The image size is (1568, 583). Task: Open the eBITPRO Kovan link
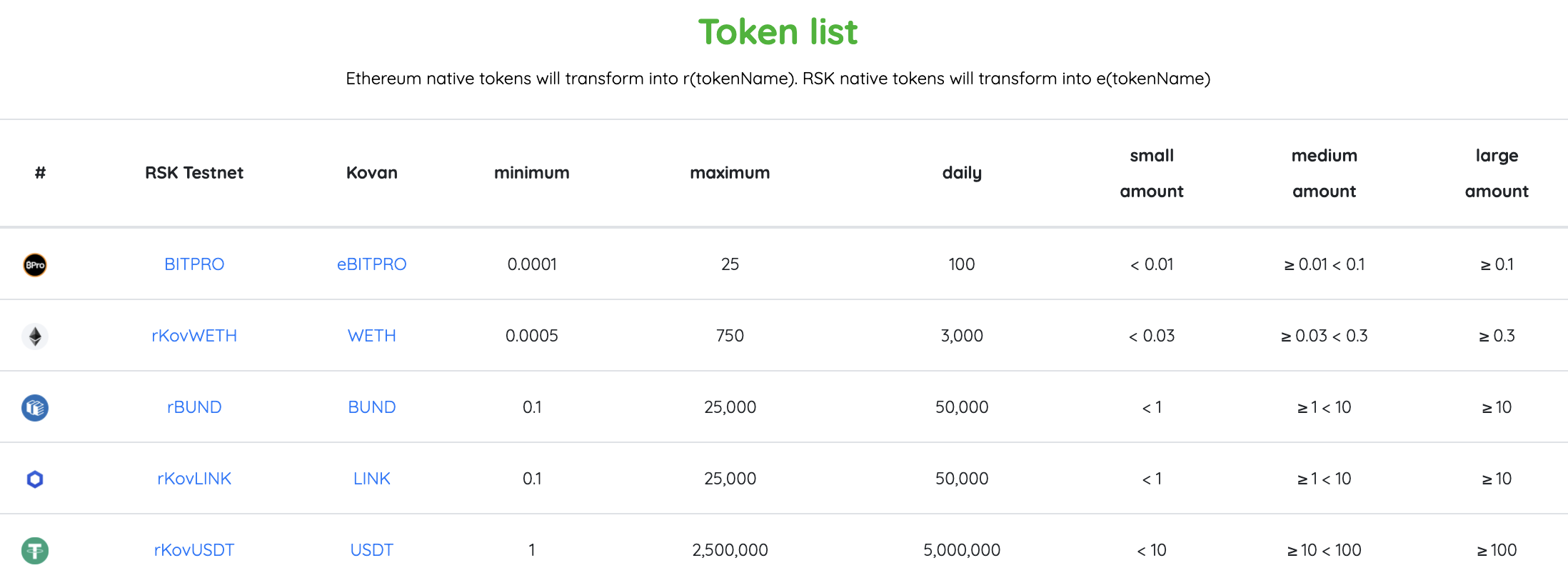click(x=371, y=264)
